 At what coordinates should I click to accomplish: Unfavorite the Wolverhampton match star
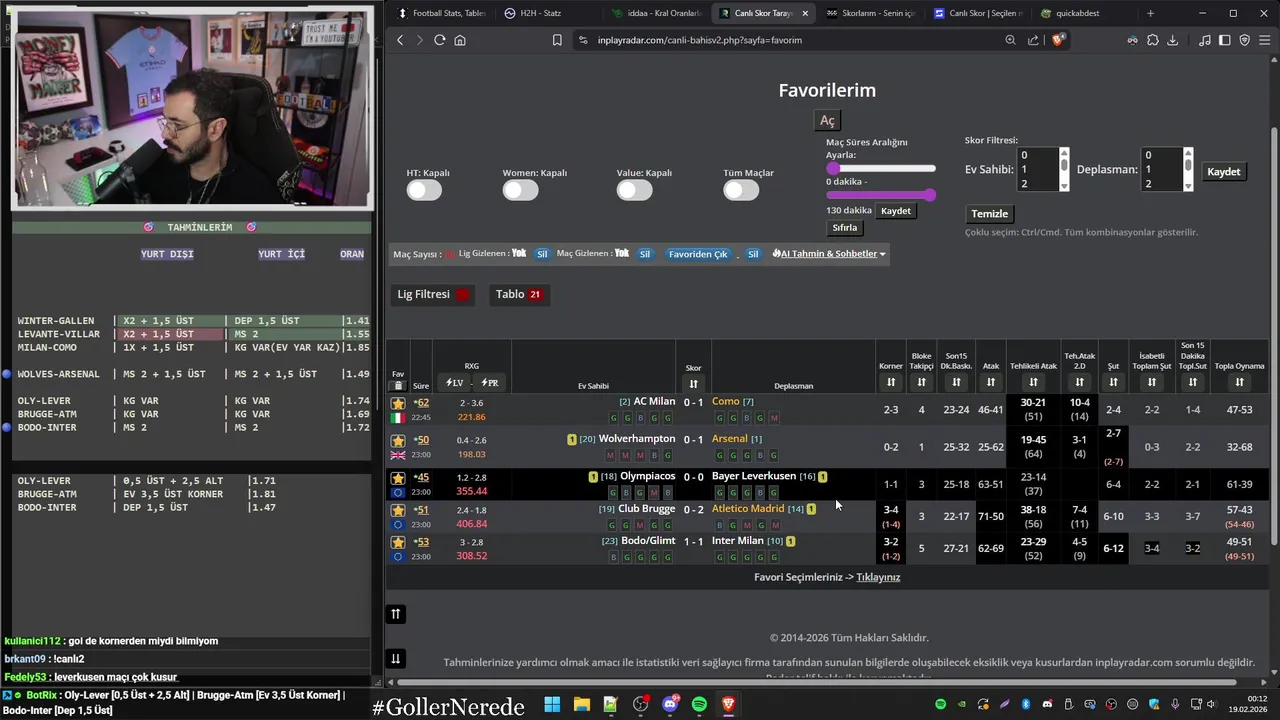click(x=398, y=441)
